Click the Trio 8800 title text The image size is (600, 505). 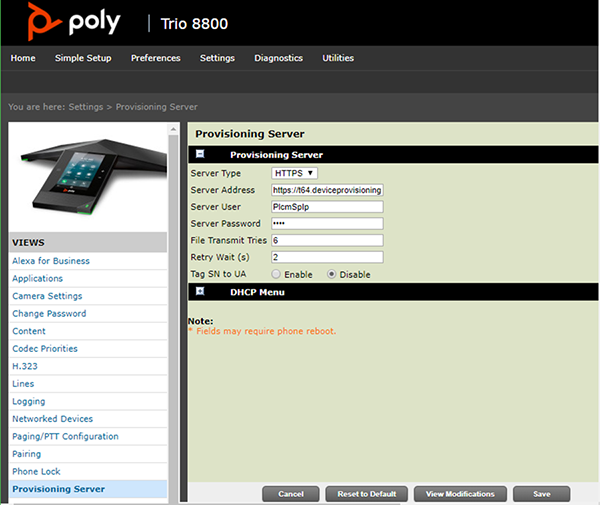click(194, 24)
